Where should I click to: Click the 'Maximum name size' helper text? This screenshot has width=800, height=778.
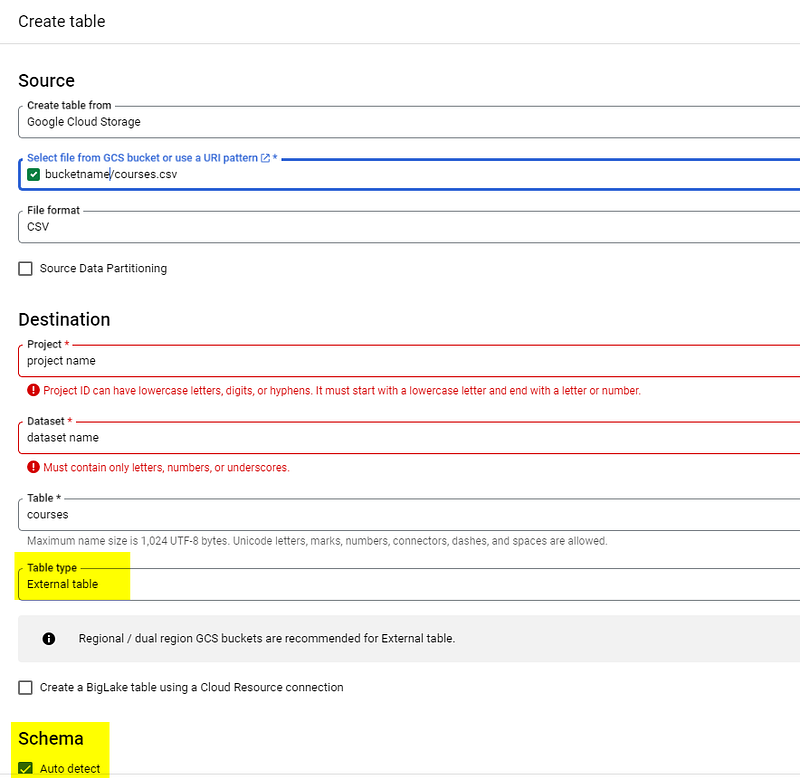(317, 541)
